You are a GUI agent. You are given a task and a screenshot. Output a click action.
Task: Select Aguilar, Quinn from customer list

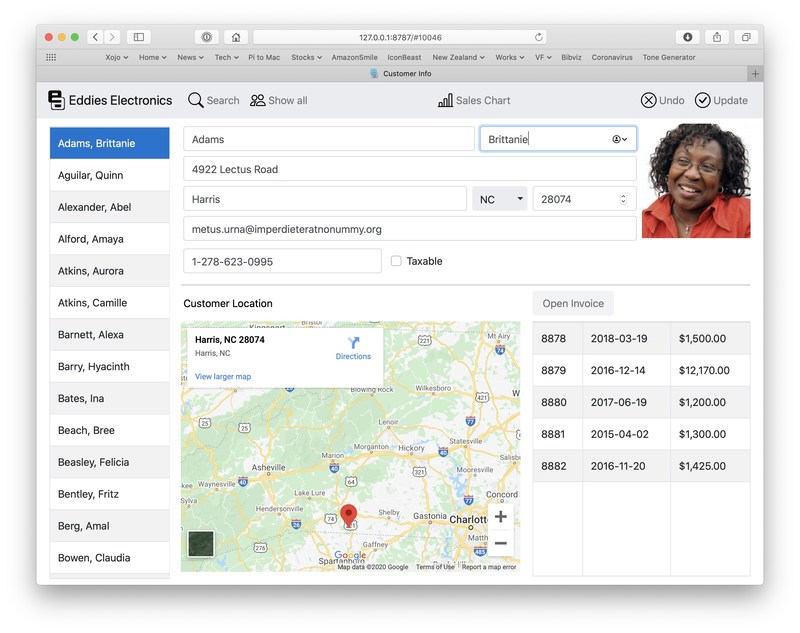(x=110, y=175)
